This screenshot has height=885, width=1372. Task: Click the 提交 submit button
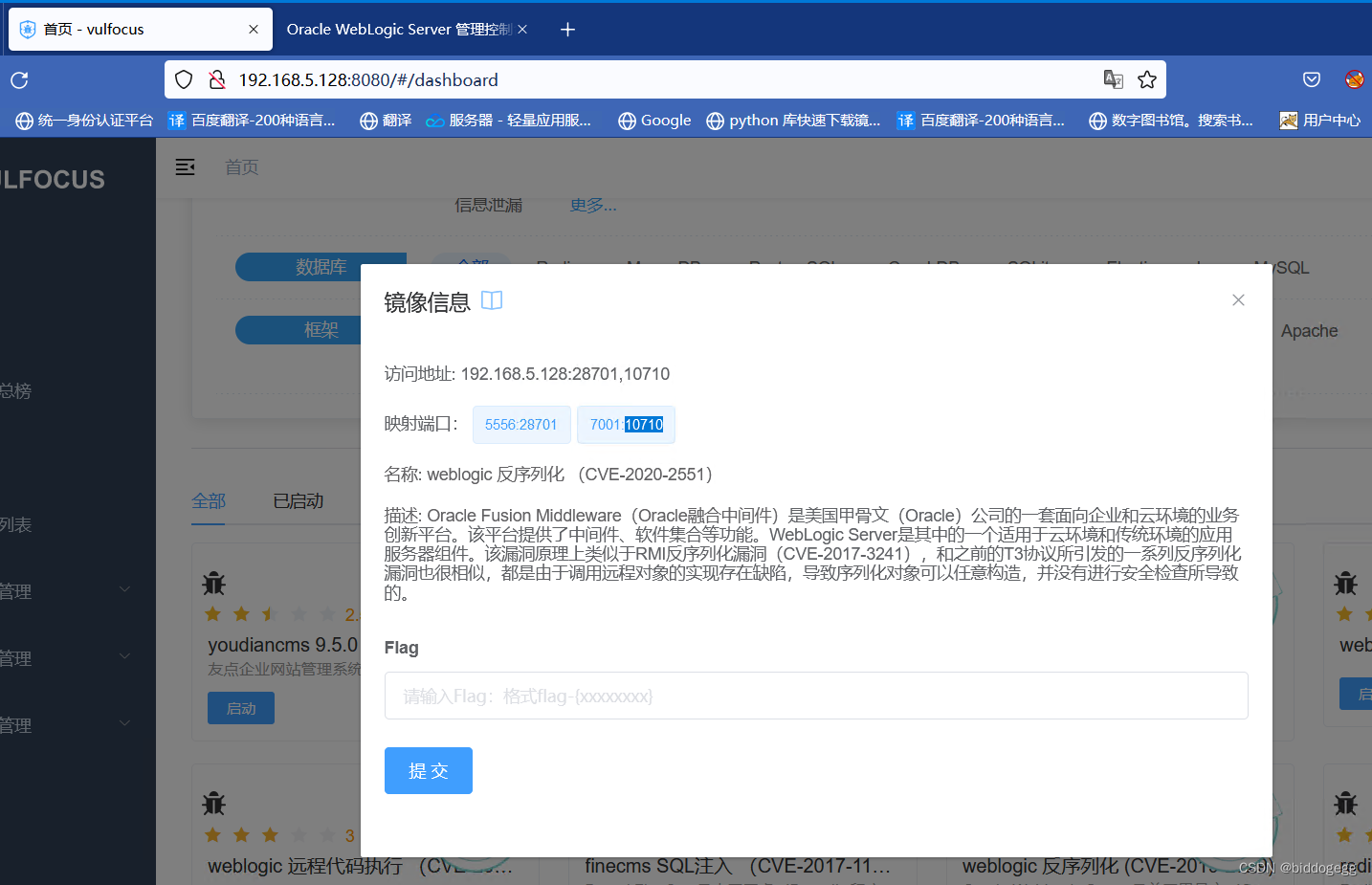pyautogui.click(x=429, y=771)
